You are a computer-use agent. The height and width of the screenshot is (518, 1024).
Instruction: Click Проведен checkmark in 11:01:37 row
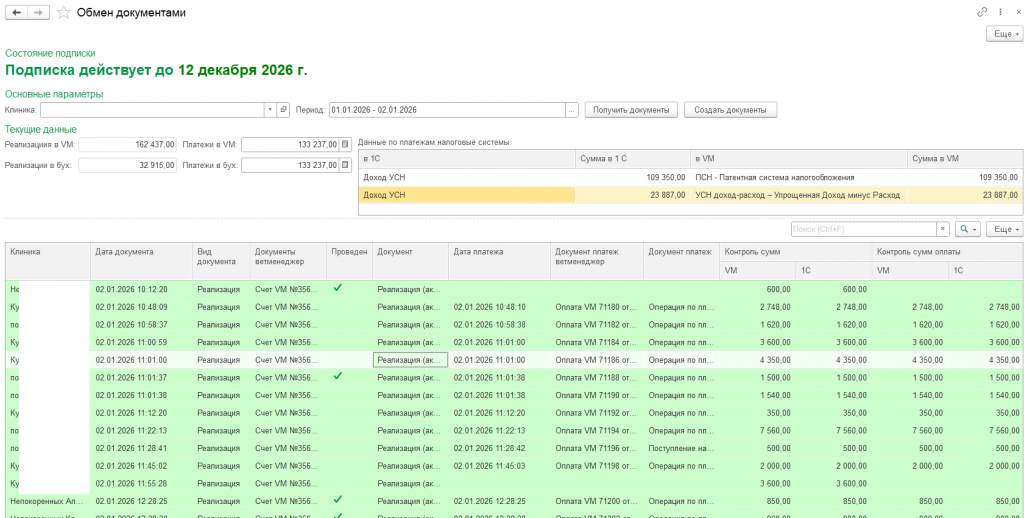338,376
